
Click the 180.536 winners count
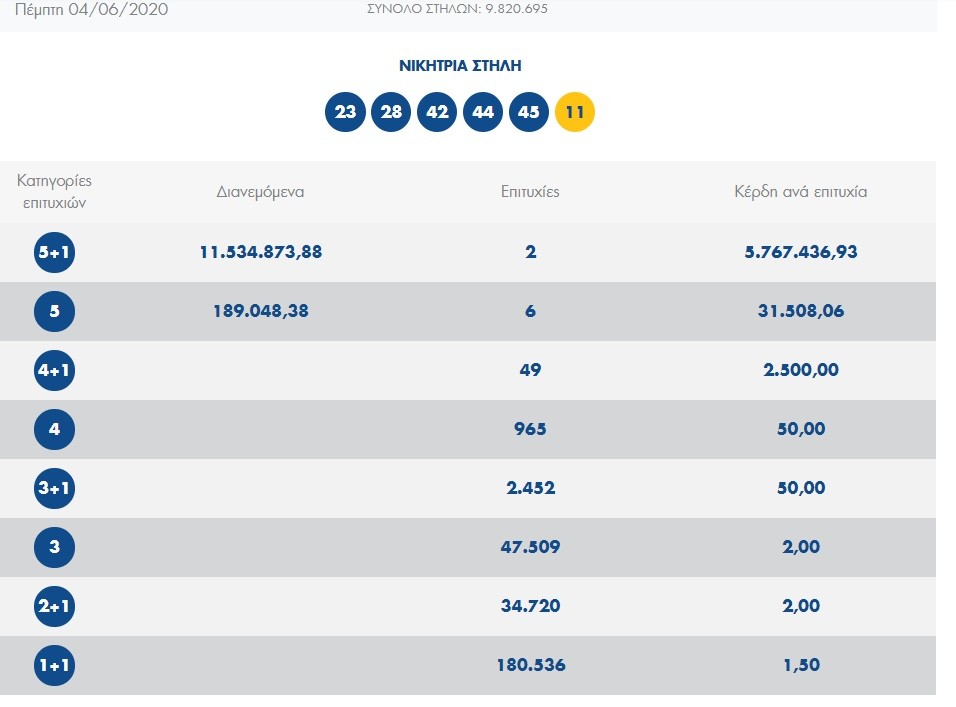[x=530, y=665]
